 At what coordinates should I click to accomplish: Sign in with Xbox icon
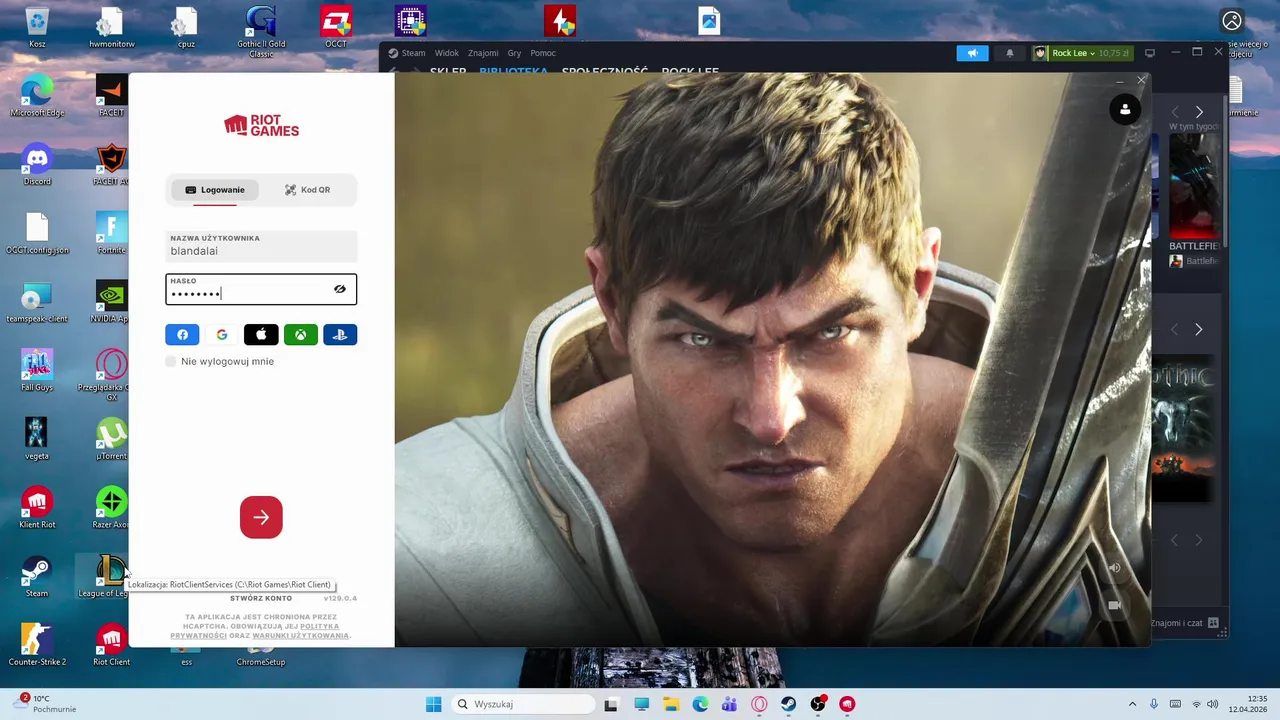(x=300, y=335)
